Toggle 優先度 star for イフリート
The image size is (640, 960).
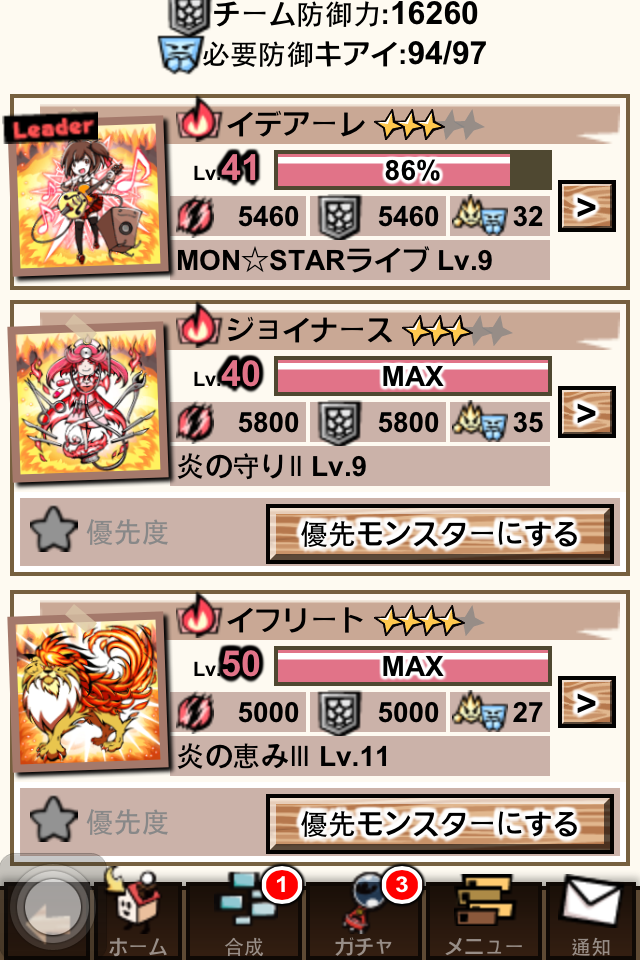pos(54,820)
